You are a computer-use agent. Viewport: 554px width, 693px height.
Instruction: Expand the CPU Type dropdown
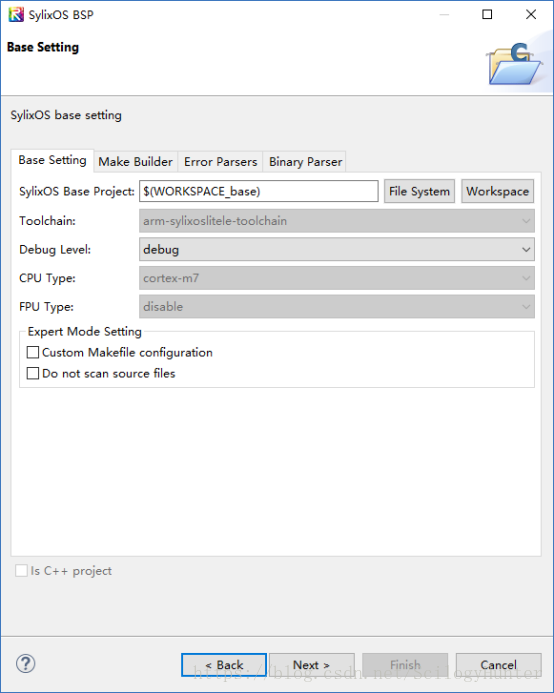click(x=336, y=278)
